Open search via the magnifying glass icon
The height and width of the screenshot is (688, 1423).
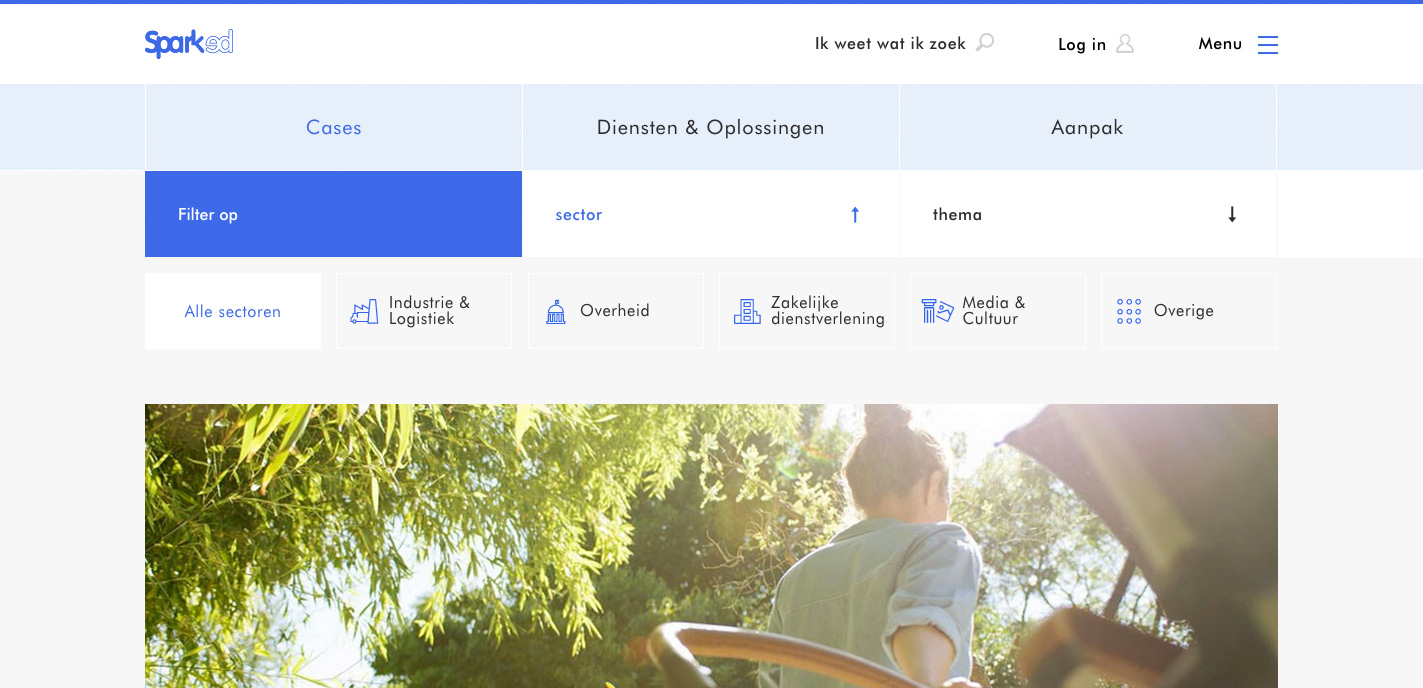(x=985, y=43)
